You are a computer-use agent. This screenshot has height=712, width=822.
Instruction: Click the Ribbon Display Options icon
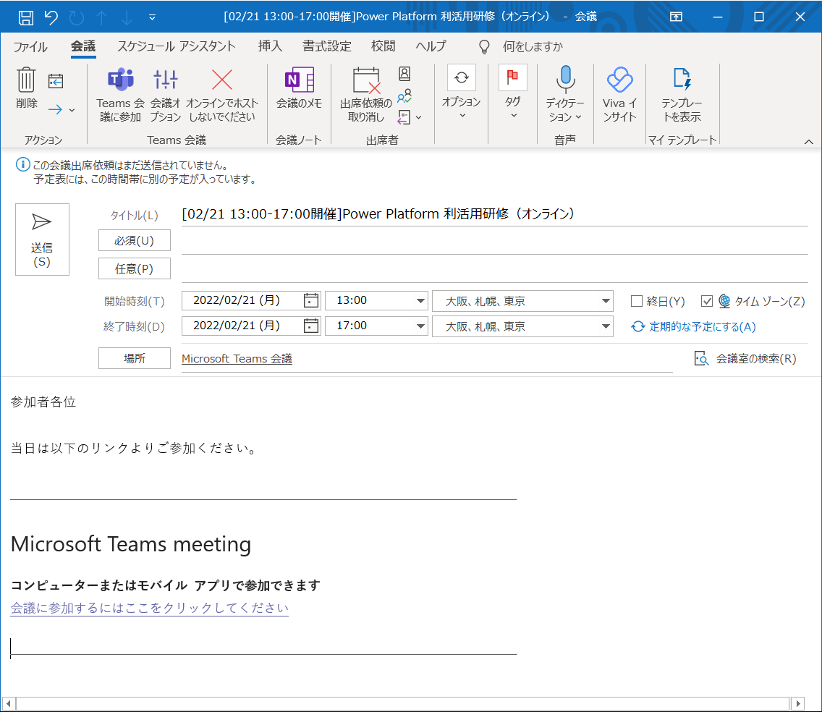pyautogui.click(x=676, y=17)
